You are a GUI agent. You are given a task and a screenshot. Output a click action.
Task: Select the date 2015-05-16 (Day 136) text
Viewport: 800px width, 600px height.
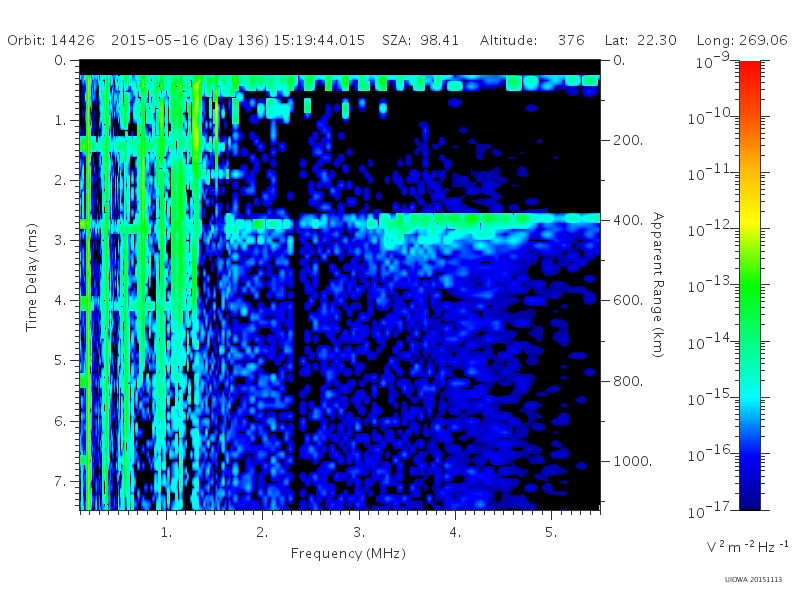tap(190, 40)
